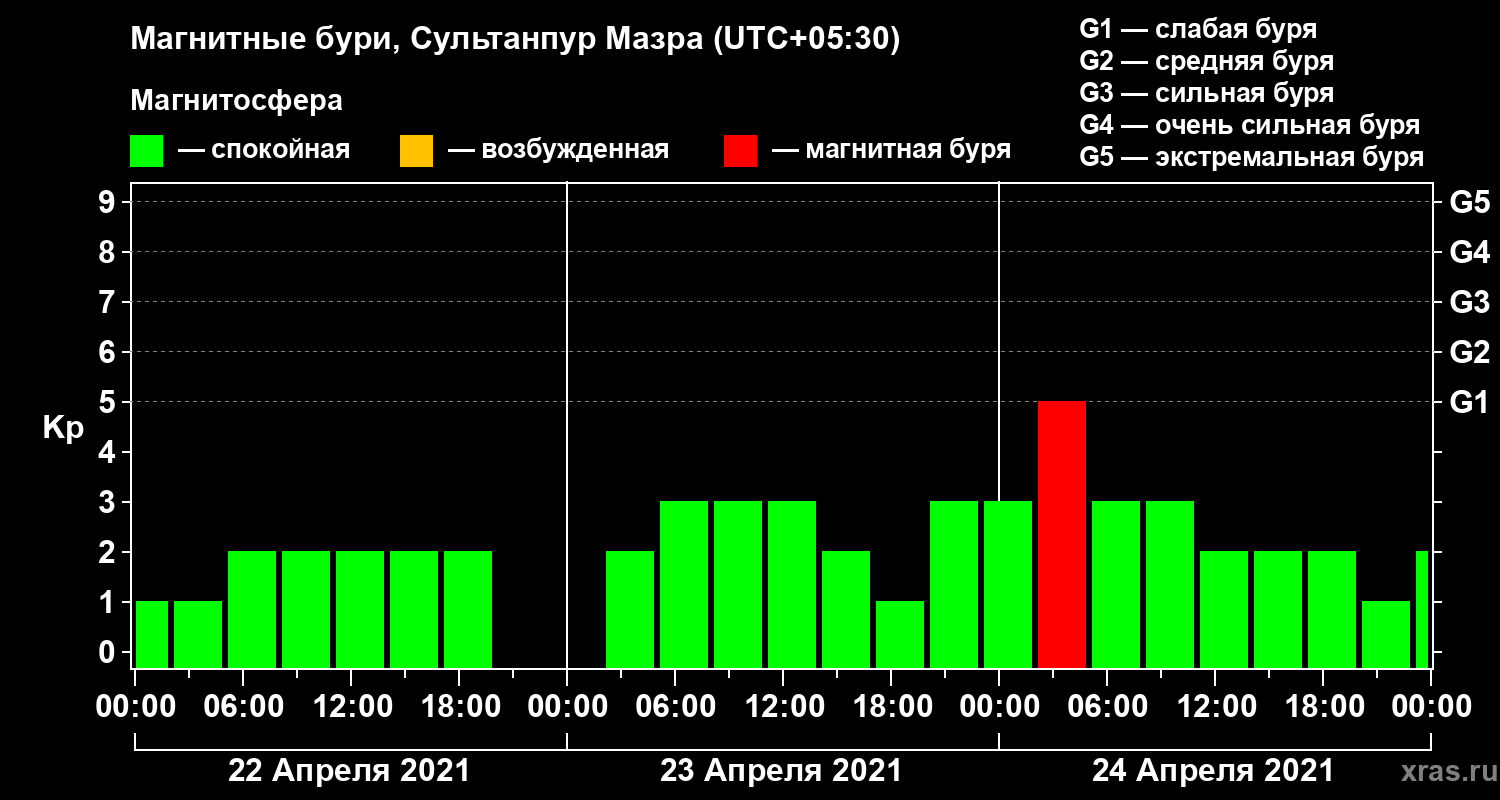Click the green 'спокойная' legend swatch
The image size is (1500, 800).
(x=147, y=151)
